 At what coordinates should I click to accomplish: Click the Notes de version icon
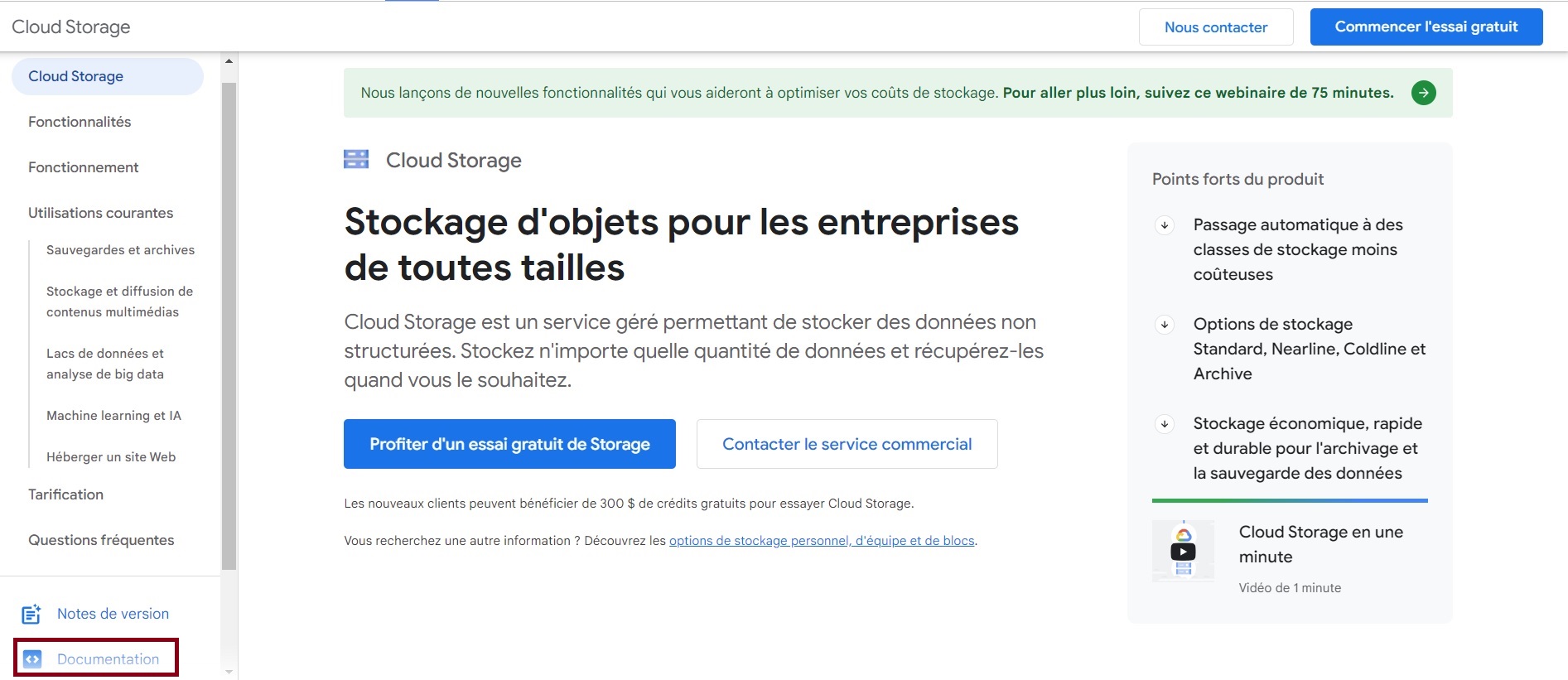tap(31, 614)
